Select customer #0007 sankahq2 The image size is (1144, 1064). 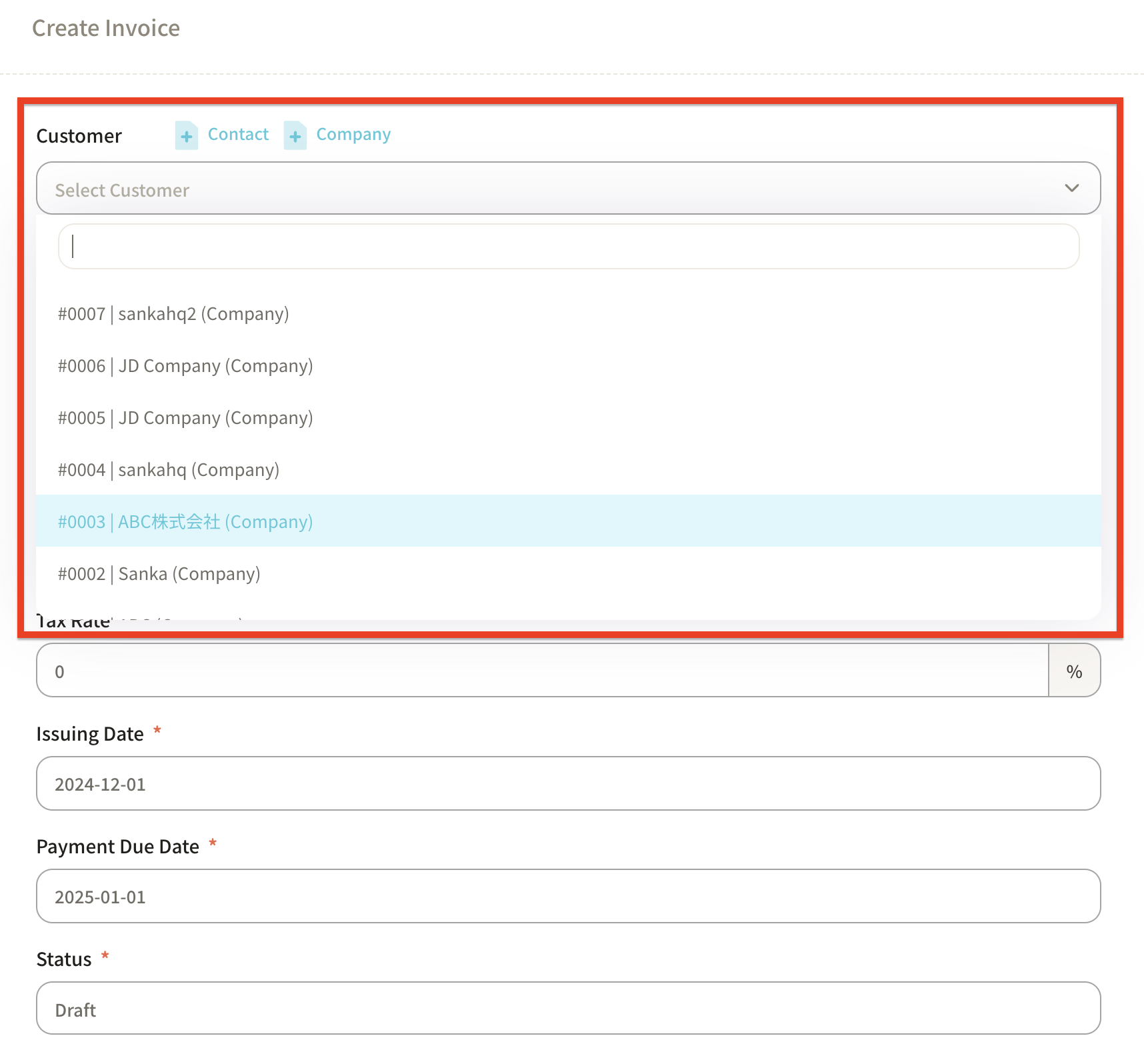(173, 314)
